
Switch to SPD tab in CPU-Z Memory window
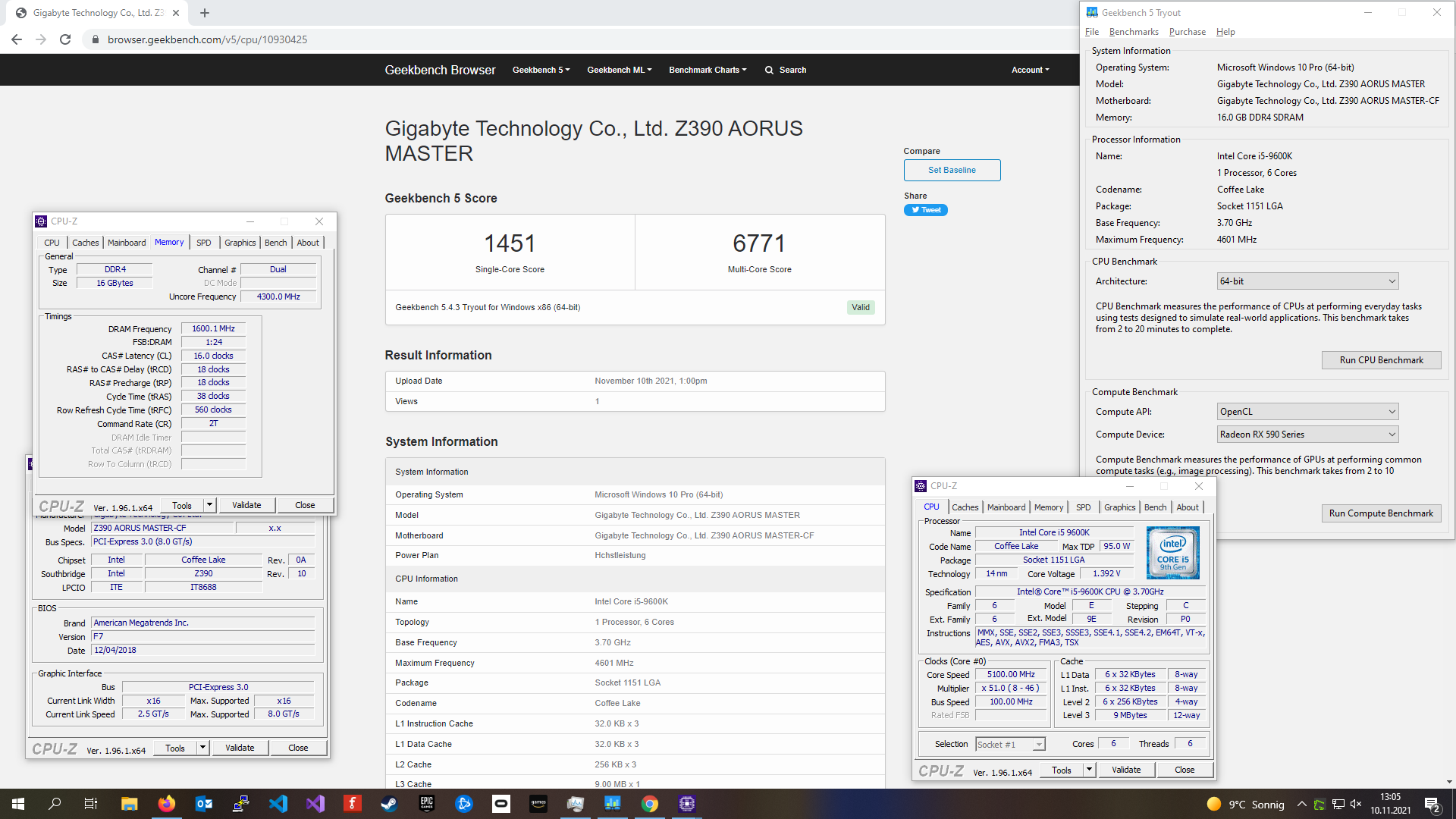[204, 243]
